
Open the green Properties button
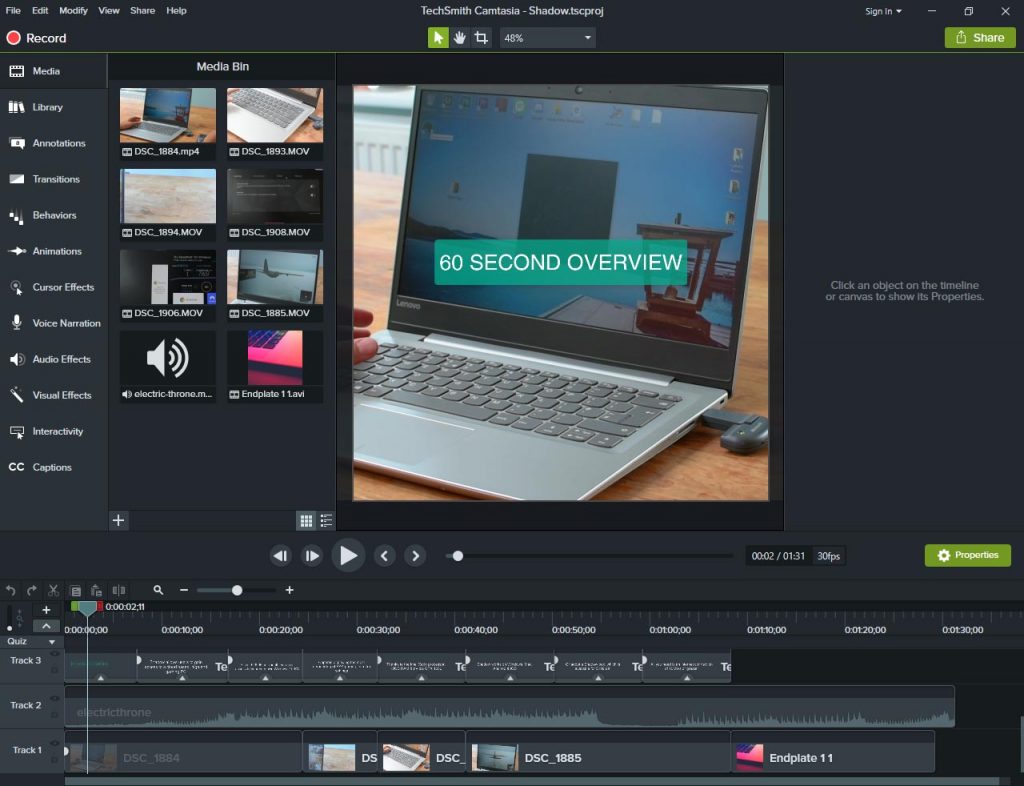[967, 555]
